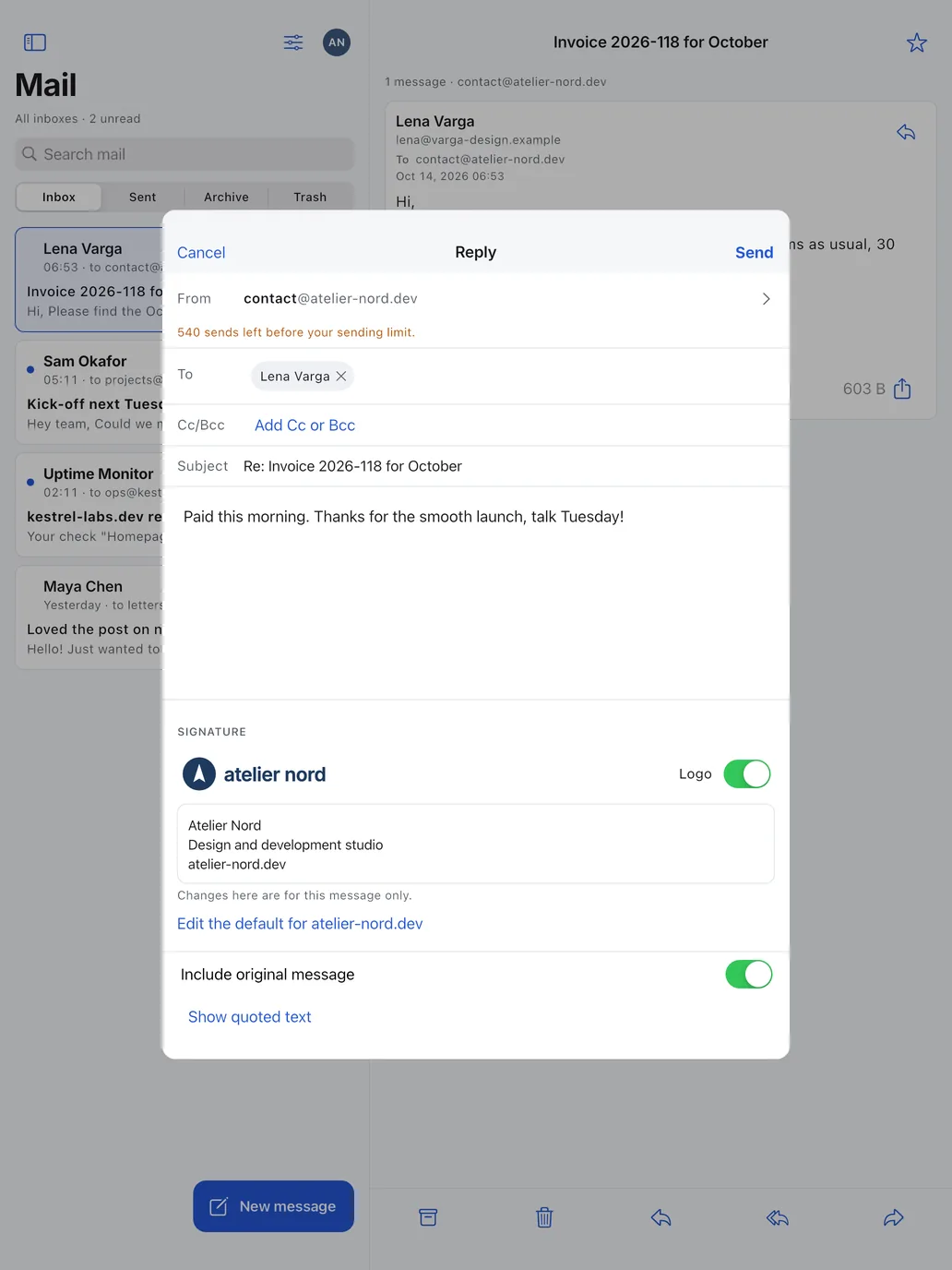Cancel the reply draft
The image size is (952, 1270).
click(x=201, y=252)
